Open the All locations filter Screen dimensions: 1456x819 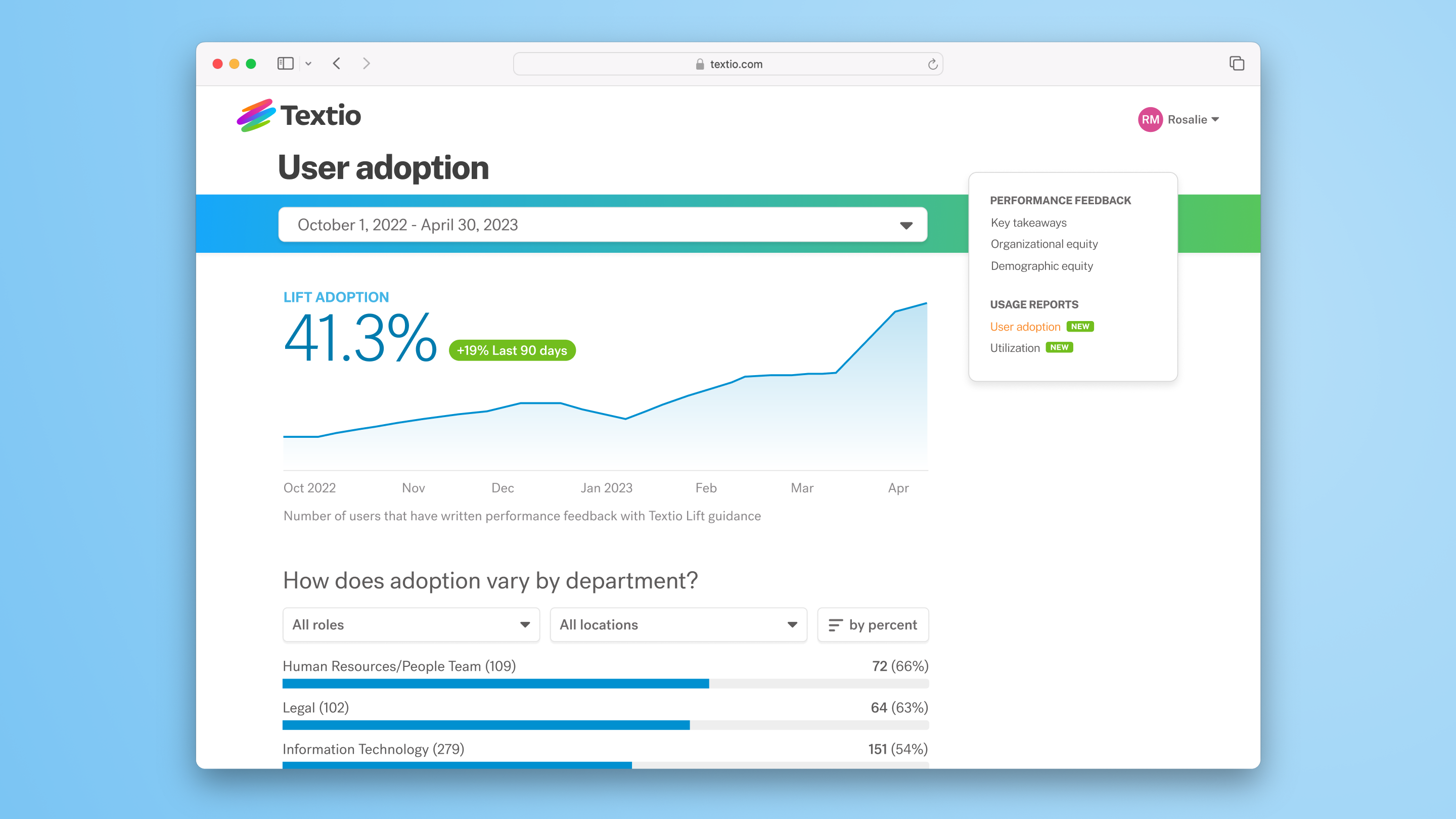678,624
